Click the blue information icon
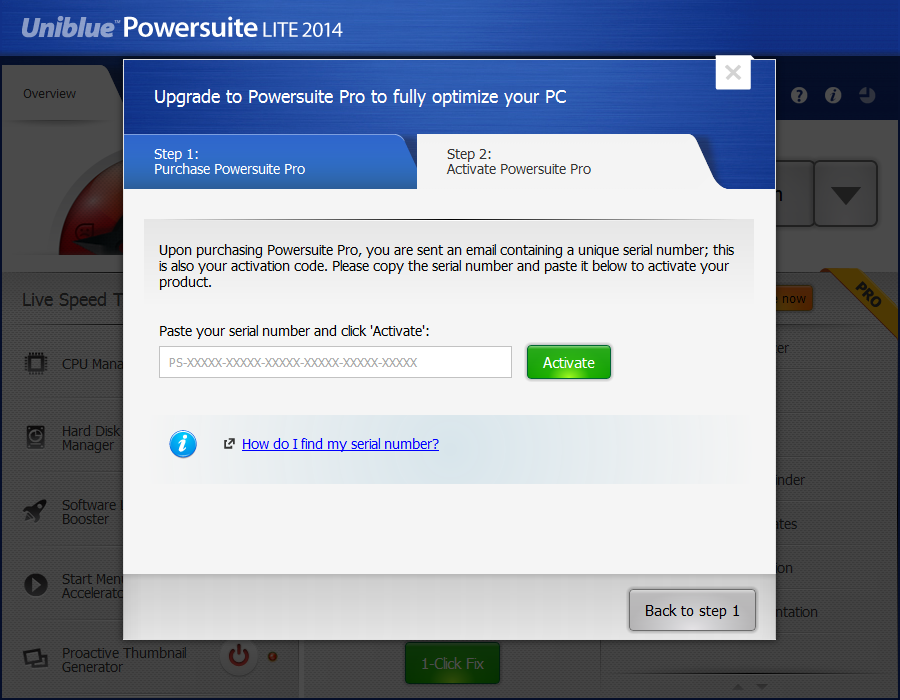 click(x=183, y=444)
